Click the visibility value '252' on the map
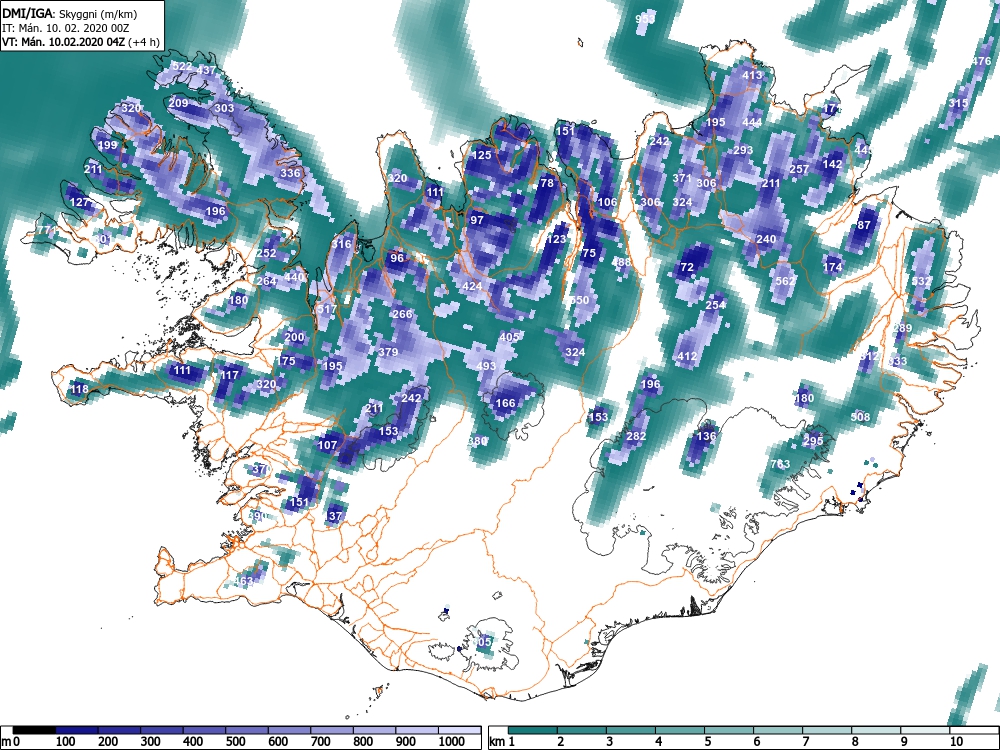Viewport: 1000px width, 750px height. click(266, 253)
